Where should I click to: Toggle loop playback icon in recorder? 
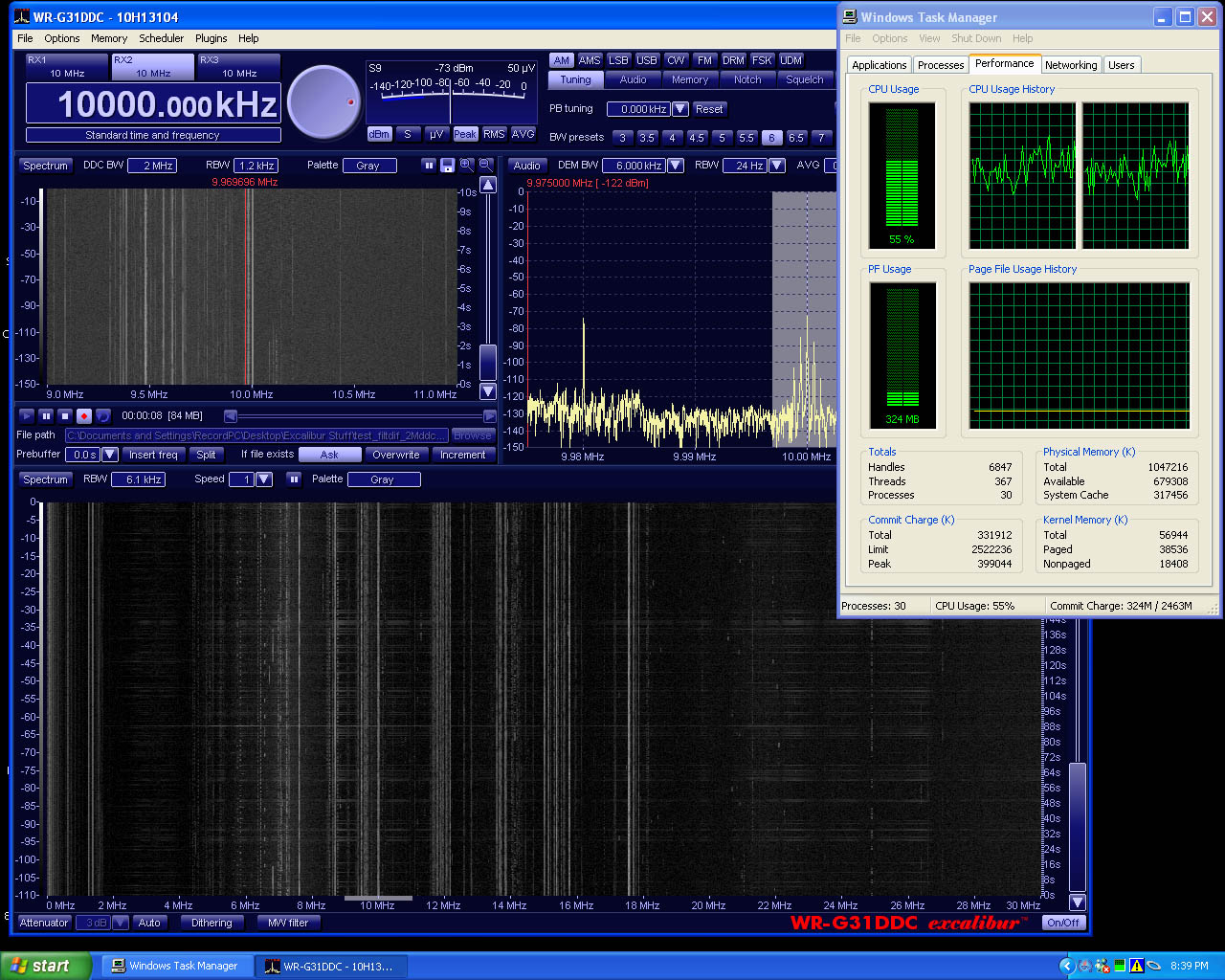coord(102,415)
